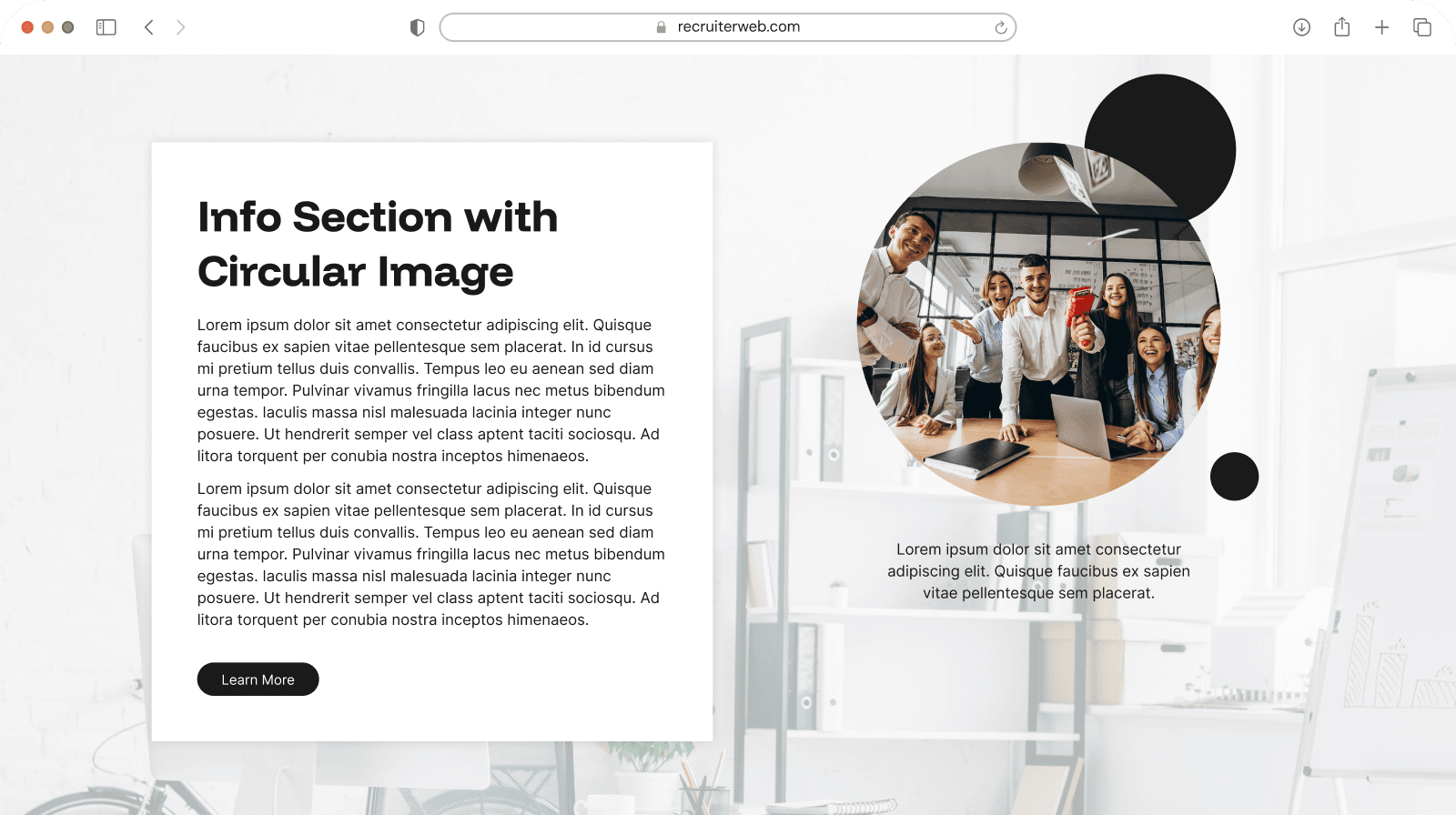1456x815 pixels.
Task: Click the small black dot near the photo
Action: (x=1234, y=476)
